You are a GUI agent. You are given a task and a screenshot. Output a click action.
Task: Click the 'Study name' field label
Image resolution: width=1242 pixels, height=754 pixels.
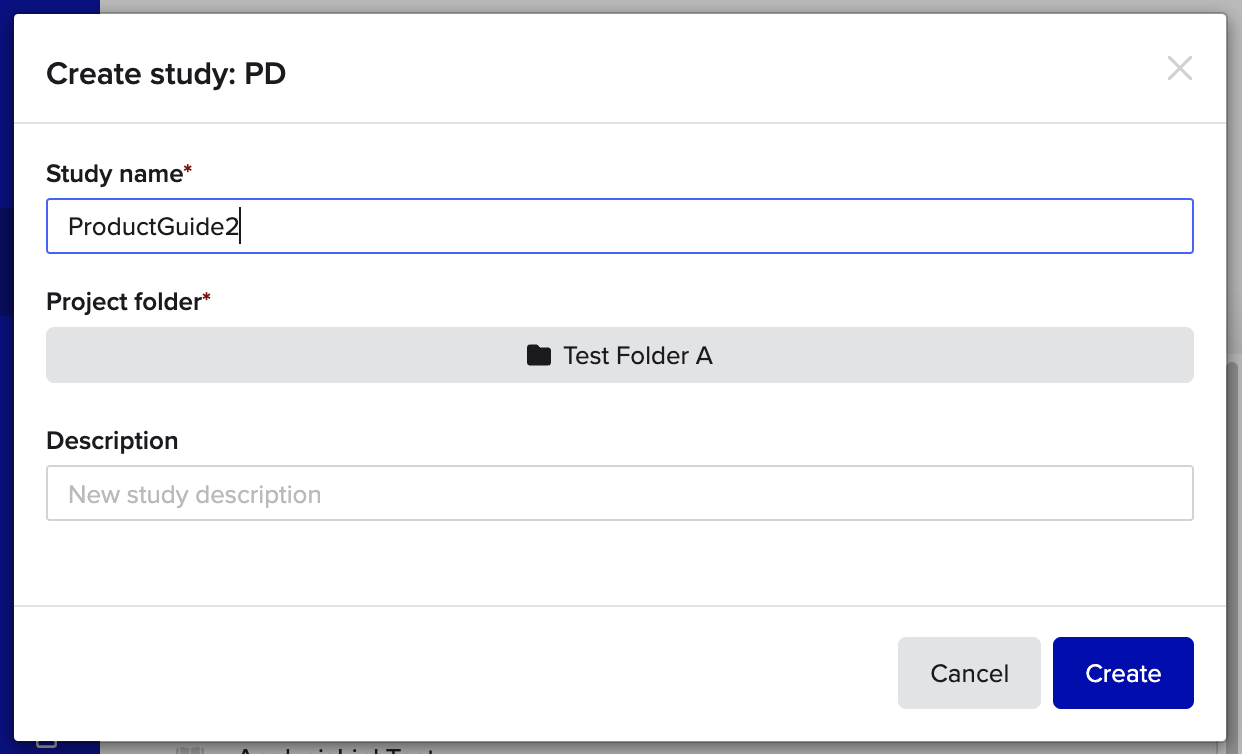[x=114, y=173]
